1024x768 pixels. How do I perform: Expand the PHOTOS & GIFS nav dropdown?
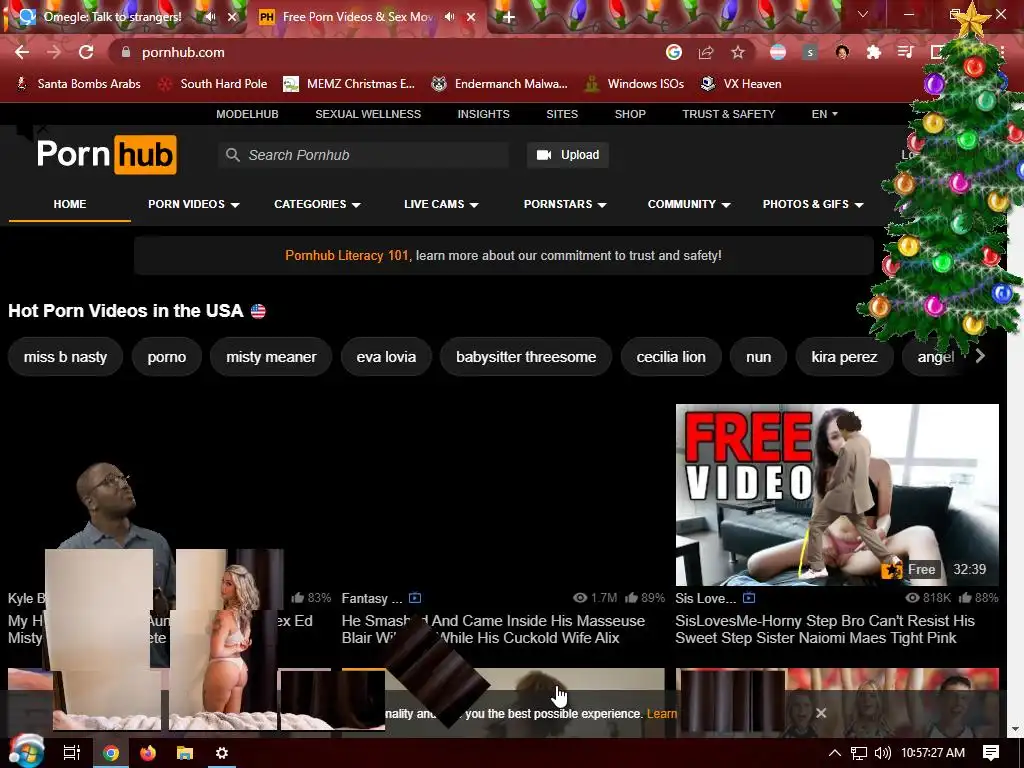tap(812, 204)
